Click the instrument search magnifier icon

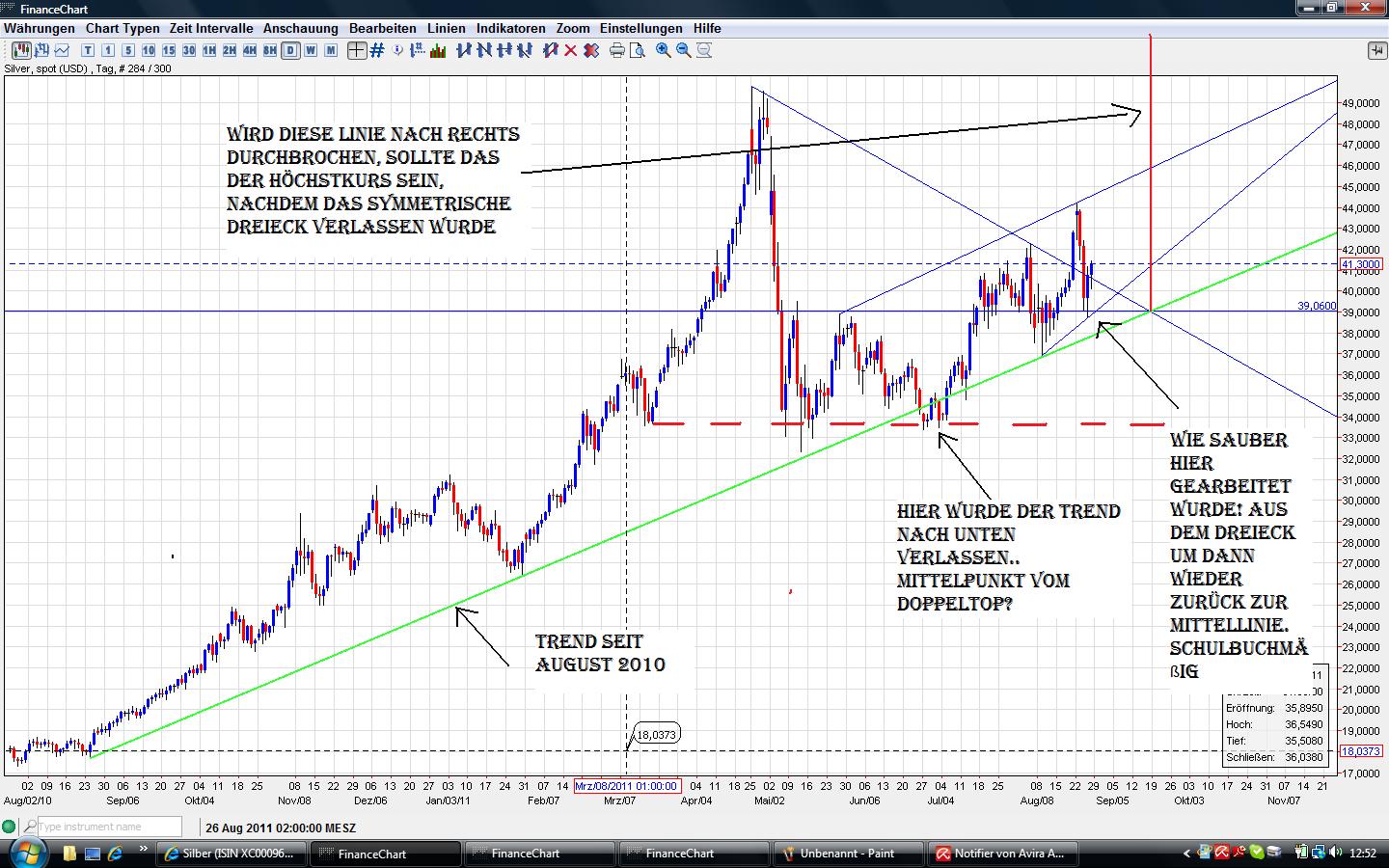pos(30,827)
